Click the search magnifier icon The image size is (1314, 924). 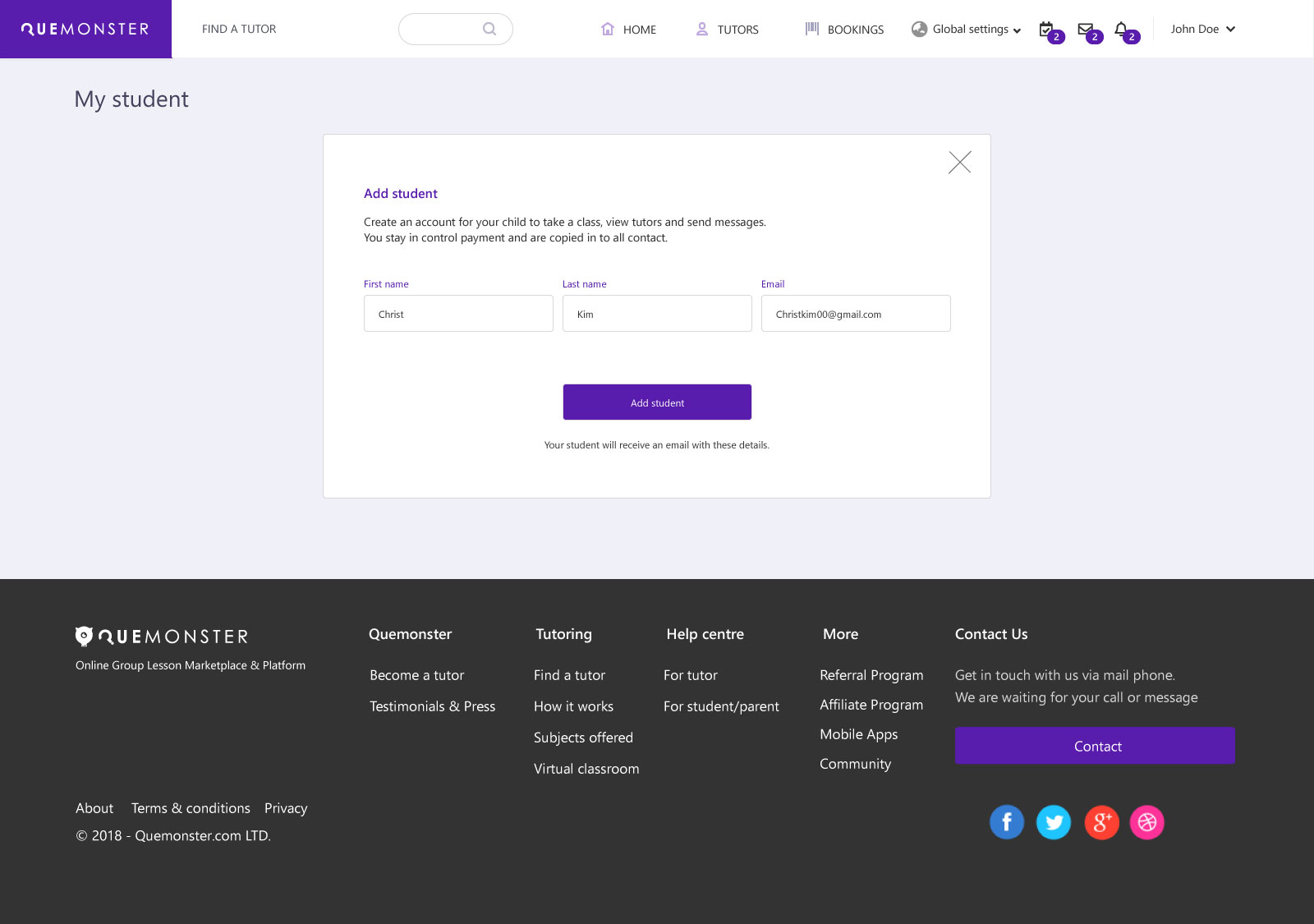coord(489,28)
